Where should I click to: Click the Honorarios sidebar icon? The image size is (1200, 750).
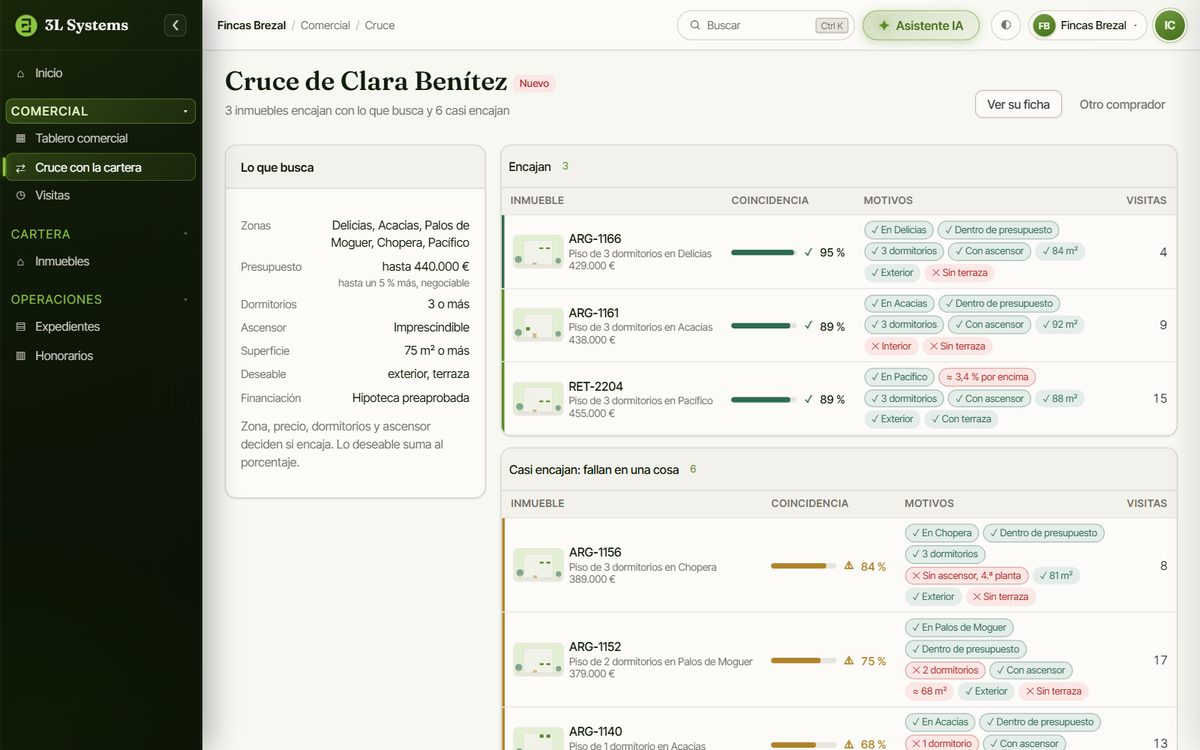21,355
